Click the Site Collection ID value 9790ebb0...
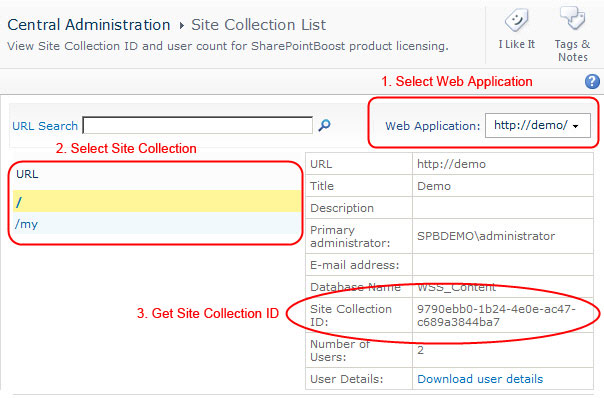The image size is (604, 398). [x=496, y=316]
